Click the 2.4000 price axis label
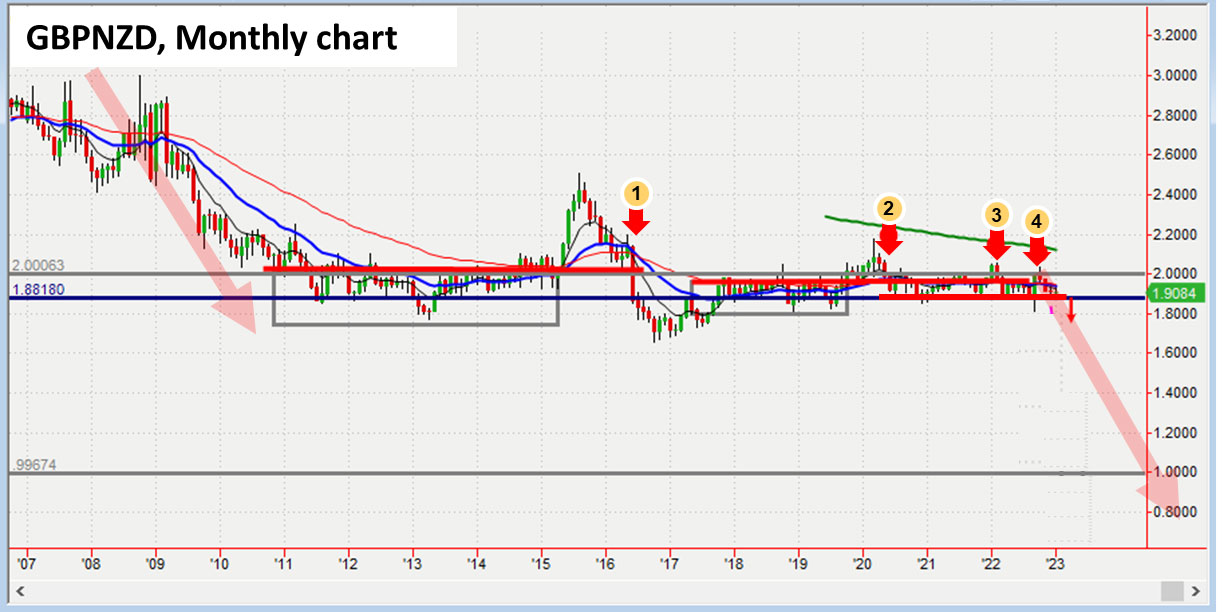The width and height of the screenshot is (1229, 612). point(1174,194)
